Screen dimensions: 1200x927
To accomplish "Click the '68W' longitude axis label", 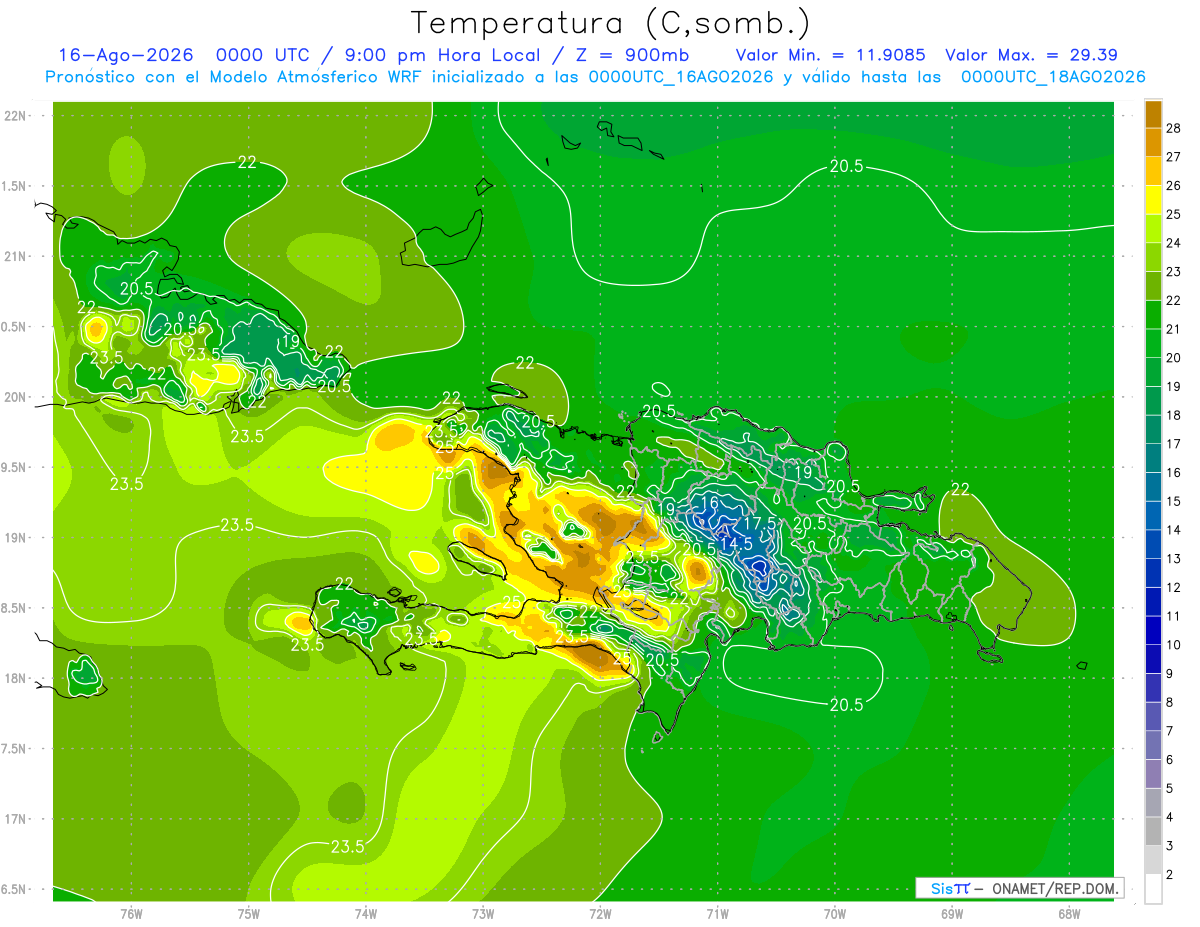I will [1069, 914].
